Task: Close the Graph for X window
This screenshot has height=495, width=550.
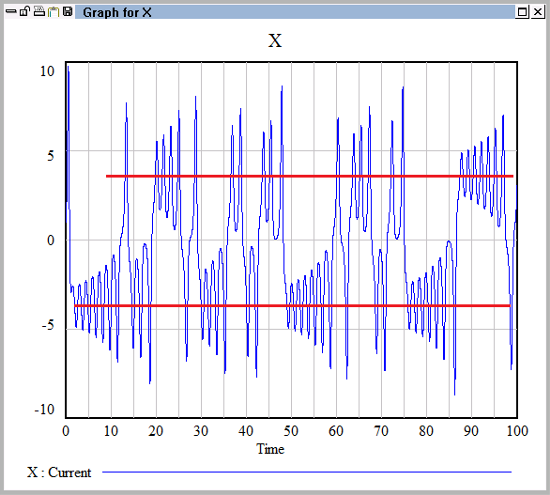Action: [x=538, y=12]
